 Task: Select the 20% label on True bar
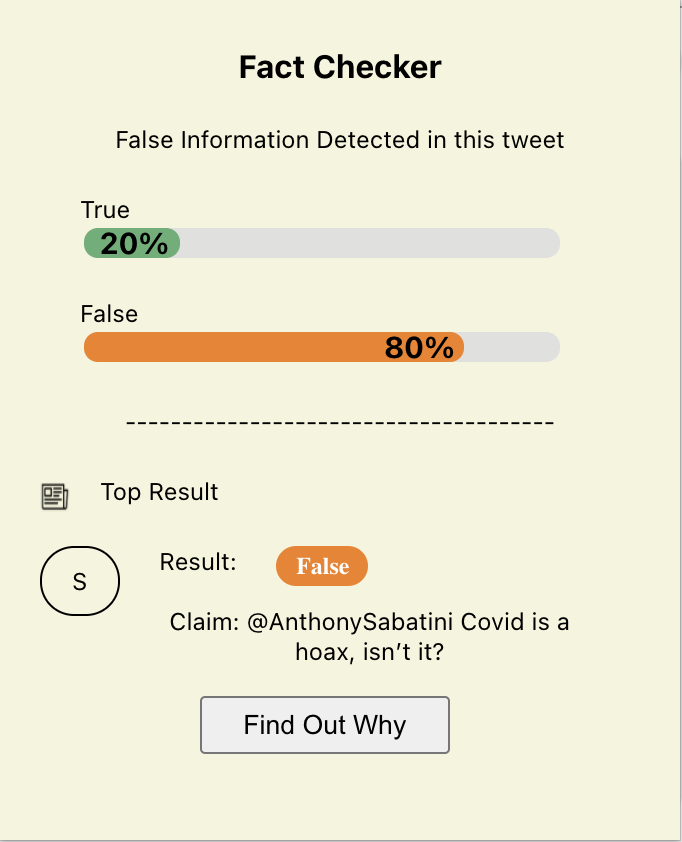(131, 241)
